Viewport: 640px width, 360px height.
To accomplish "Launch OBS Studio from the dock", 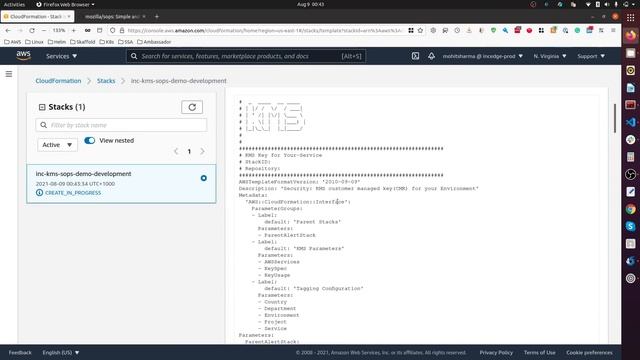I will pyautogui.click(x=631, y=174).
